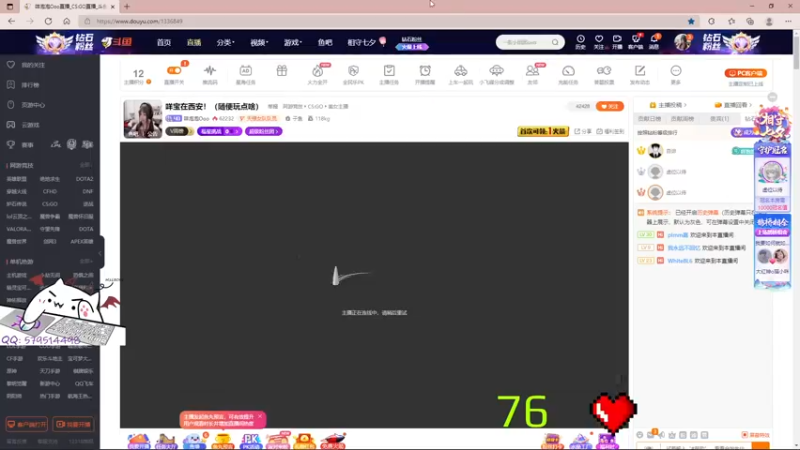This screenshot has width=800, height=450.
Task: Click the points pair icon before the edit icon
Action: [604, 70]
